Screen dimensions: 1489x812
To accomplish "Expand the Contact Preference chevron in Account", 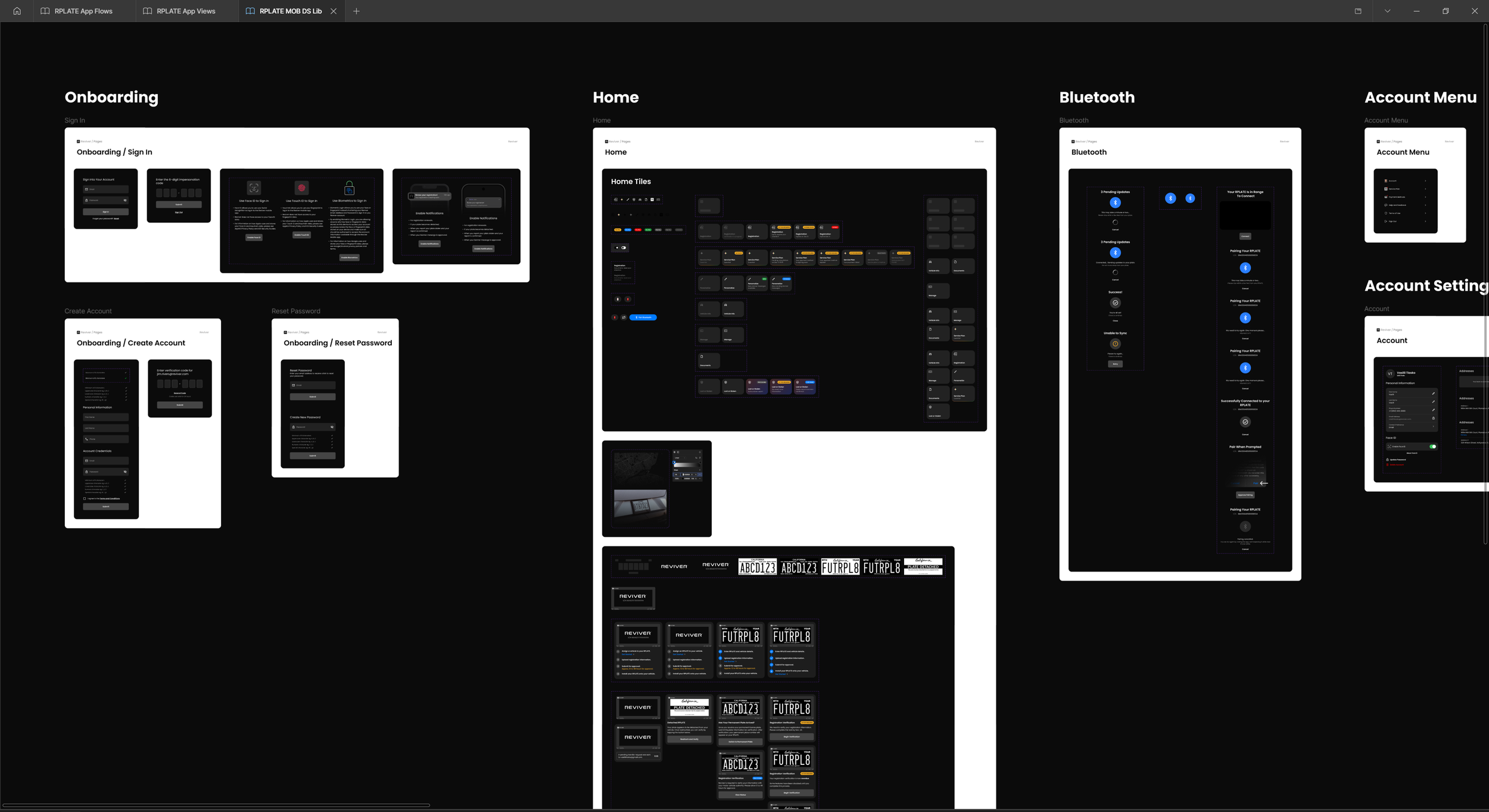I will pos(1433,426).
